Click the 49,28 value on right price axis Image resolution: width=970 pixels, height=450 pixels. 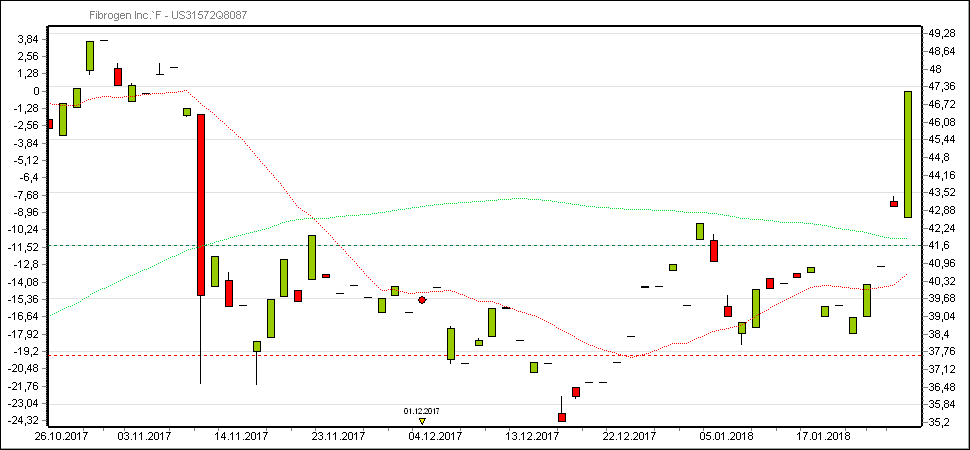point(942,34)
